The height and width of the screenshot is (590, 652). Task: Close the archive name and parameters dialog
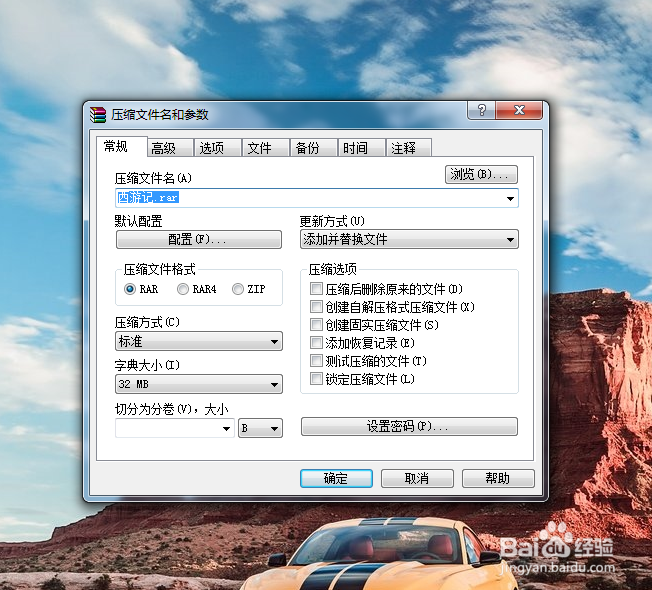coord(519,110)
